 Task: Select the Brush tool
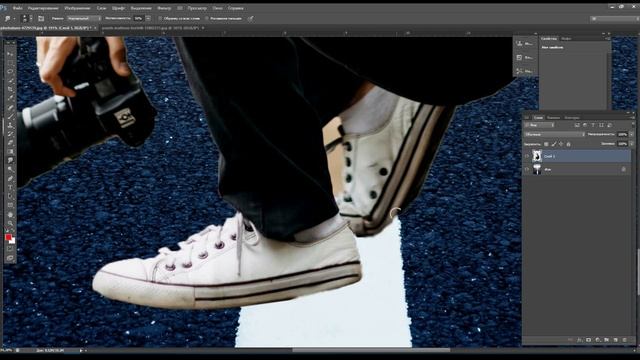[10, 116]
